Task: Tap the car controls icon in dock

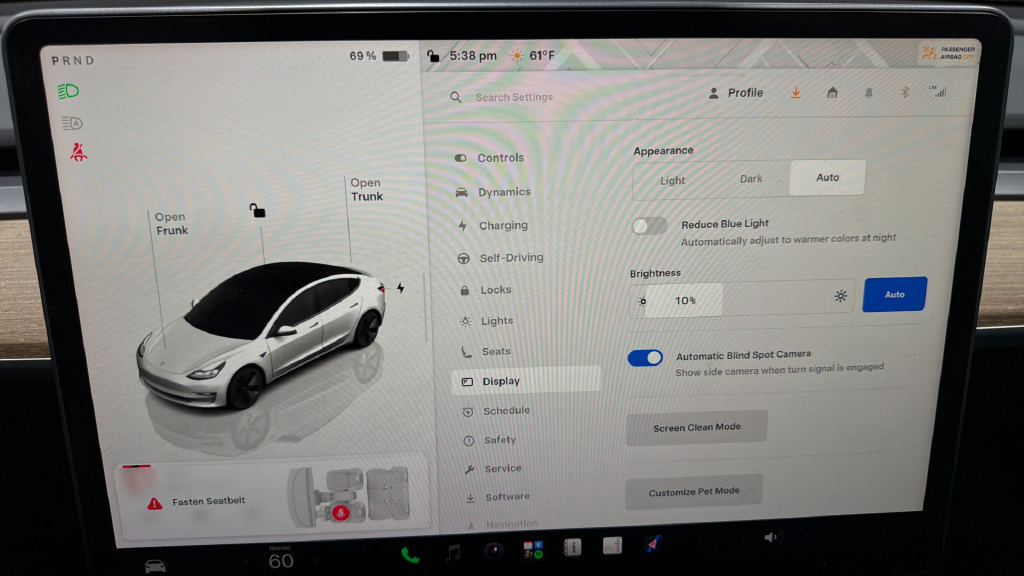Action: click(155, 566)
